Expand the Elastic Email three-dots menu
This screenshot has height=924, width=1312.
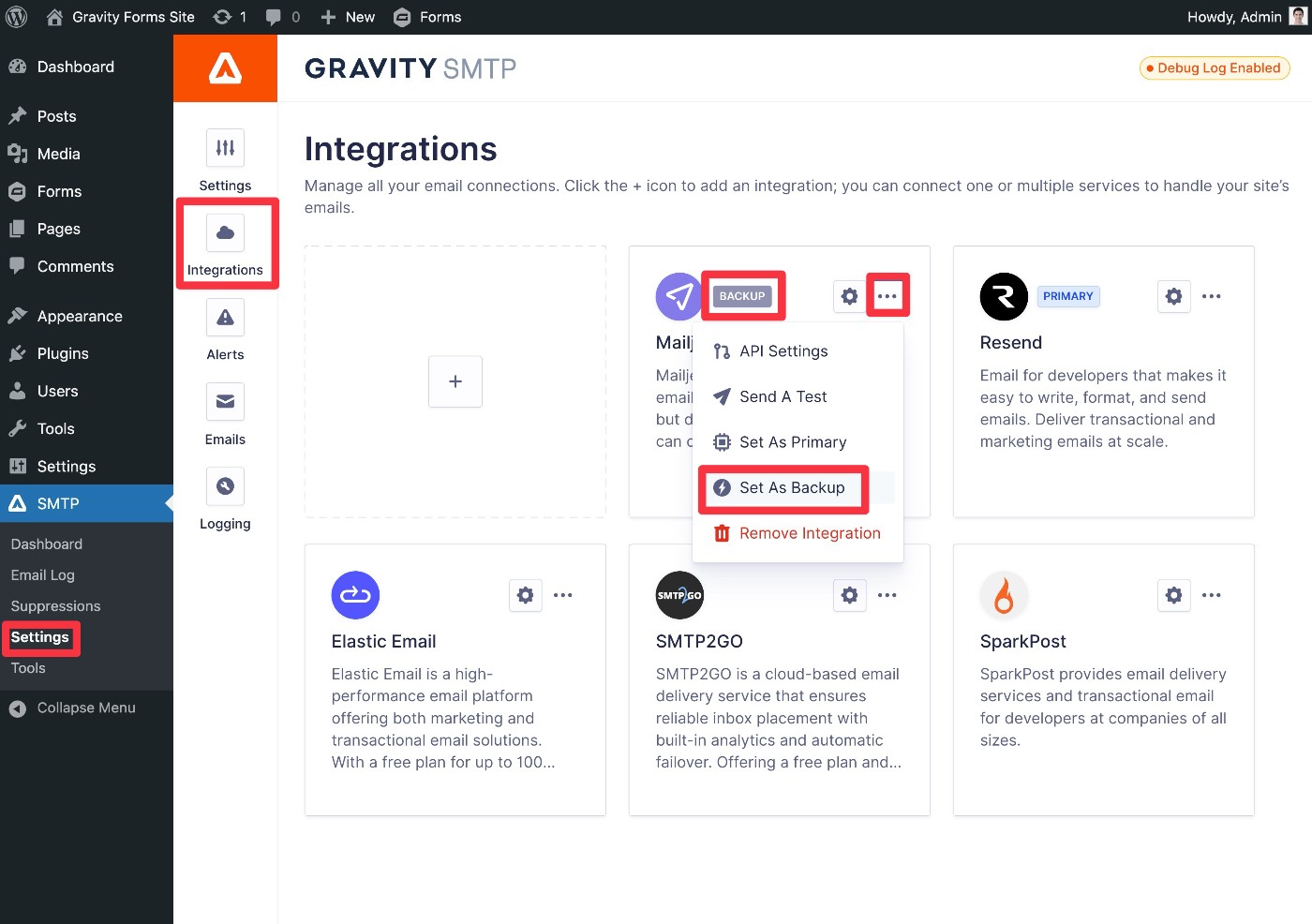563,595
